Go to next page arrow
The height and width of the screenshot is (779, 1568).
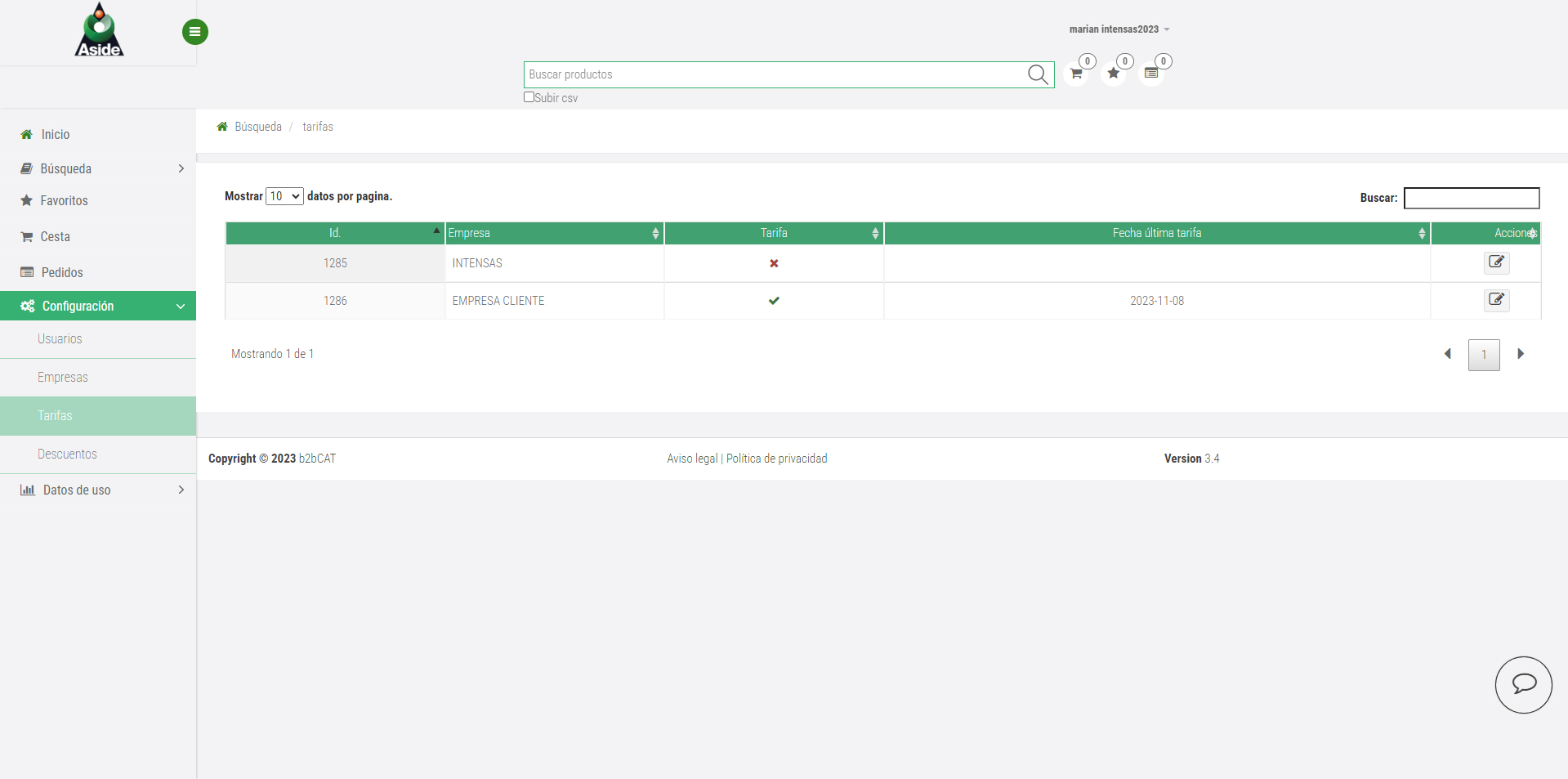click(1521, 354)
